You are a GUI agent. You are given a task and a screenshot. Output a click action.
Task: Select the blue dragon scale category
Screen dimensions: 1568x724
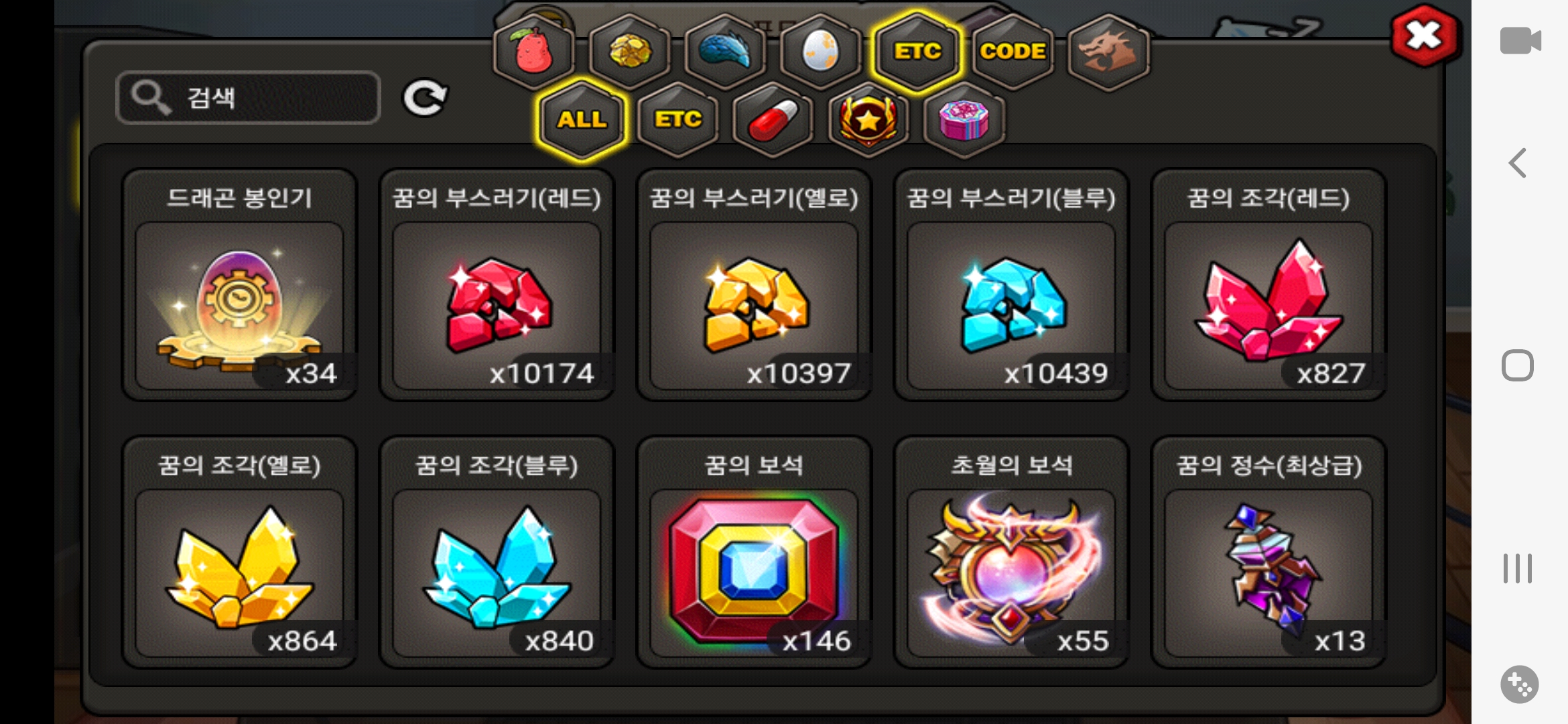click(725, 52)
